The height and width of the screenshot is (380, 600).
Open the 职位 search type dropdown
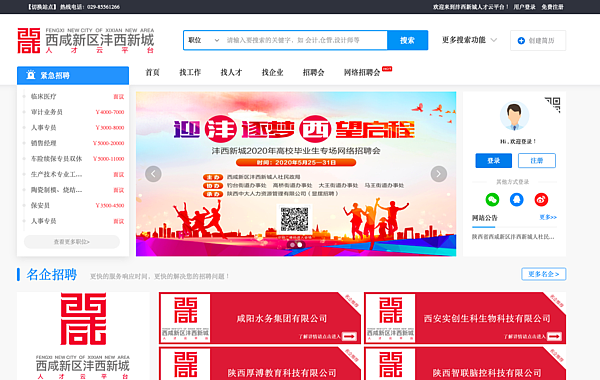204,40
